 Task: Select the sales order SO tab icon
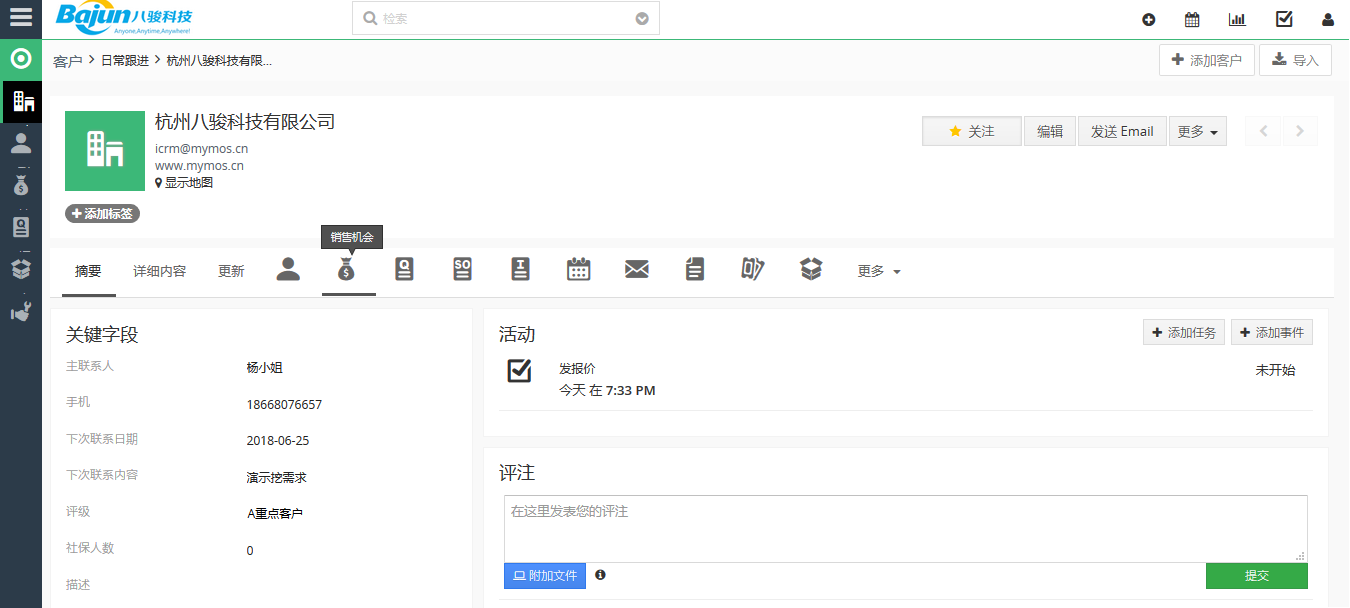(462, 269)
